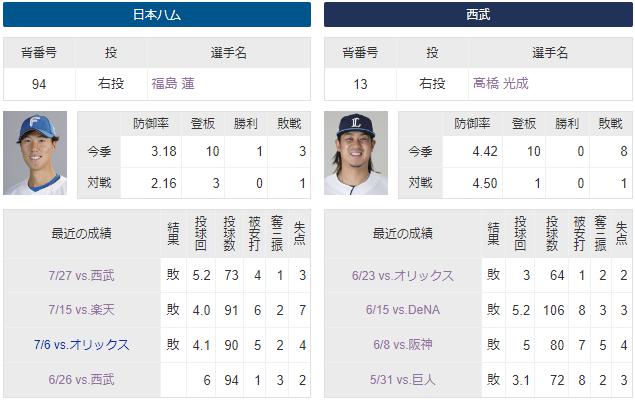Click the 日本ハム team header bar
The width and height of the screenshot is (635, 402).
pyautogui.click(x=157, y=15)
